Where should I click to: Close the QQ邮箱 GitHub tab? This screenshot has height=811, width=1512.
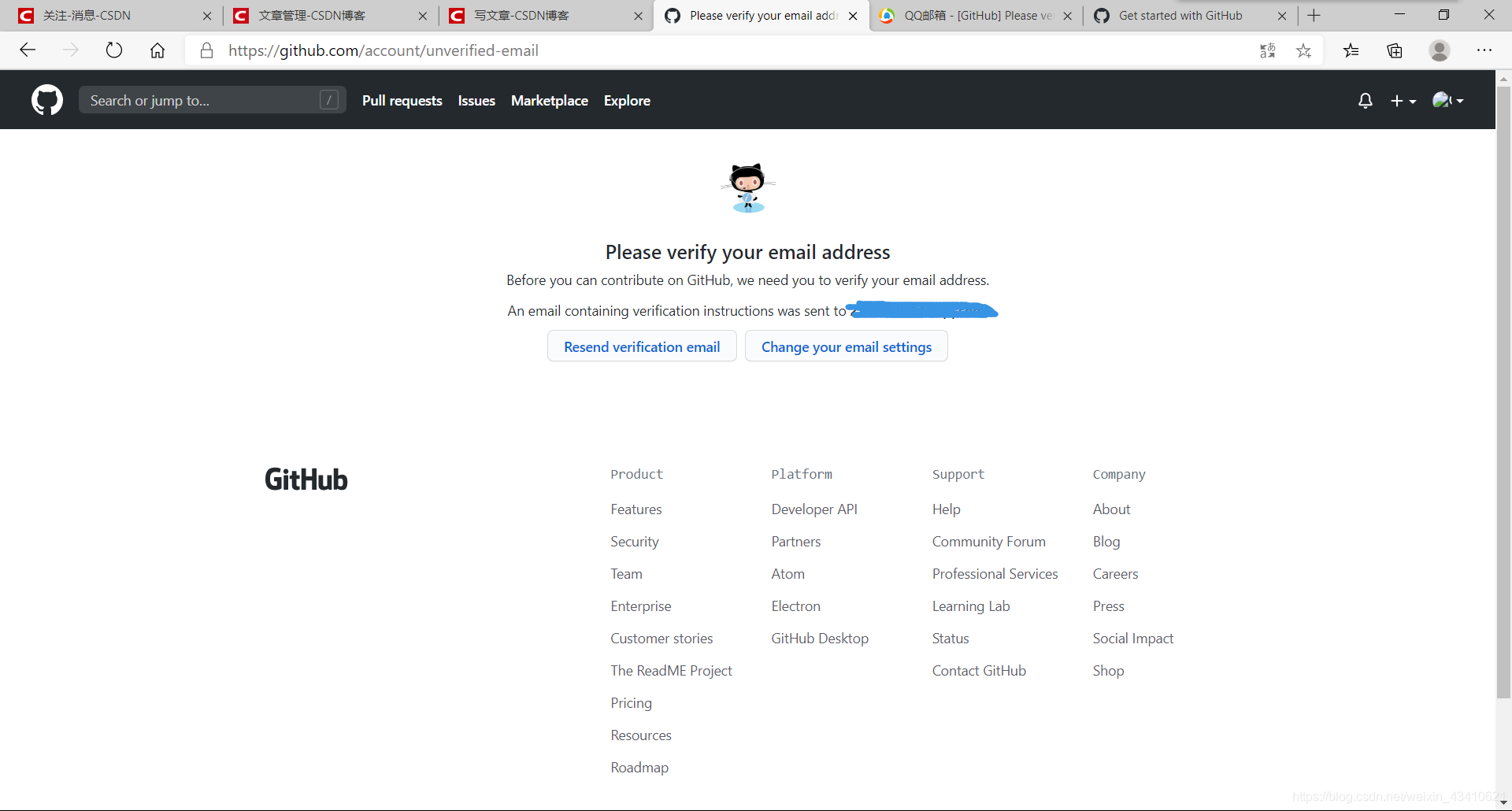pyautogui.click(x=1068, y=16)
